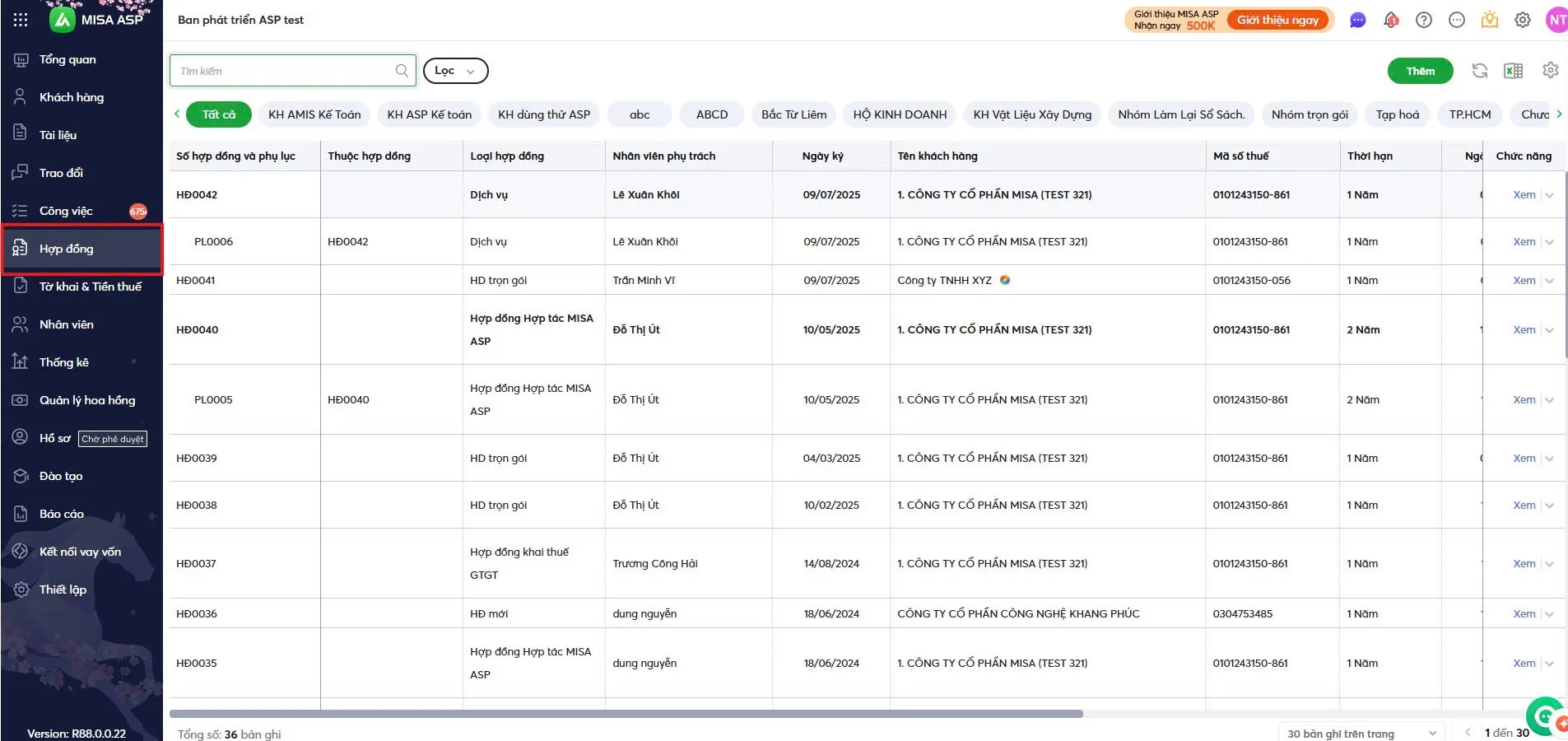
Task: Click the Giới thiệu ngay button
Action: pyautogui.click(x=1277, y=20)
